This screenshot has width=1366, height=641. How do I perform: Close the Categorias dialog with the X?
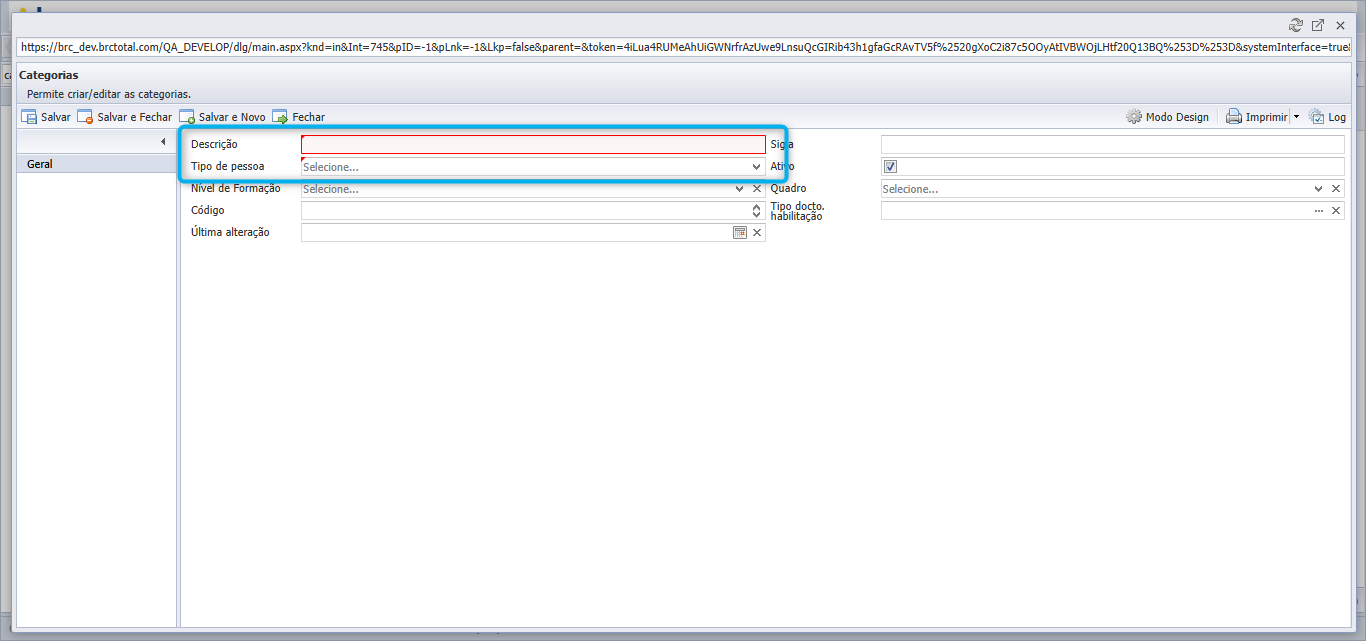[x=1340, y=26]
